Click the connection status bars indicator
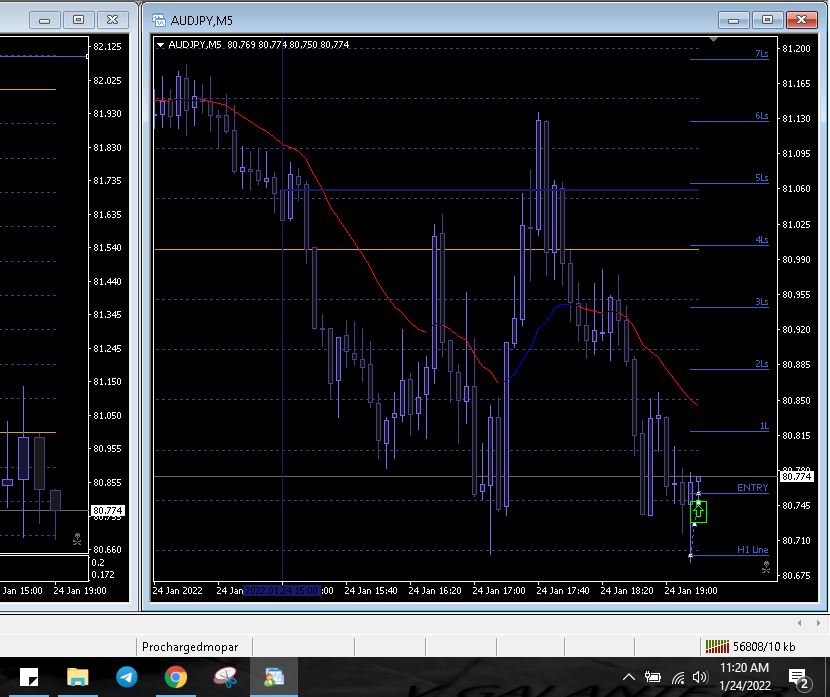 (717, 646)
